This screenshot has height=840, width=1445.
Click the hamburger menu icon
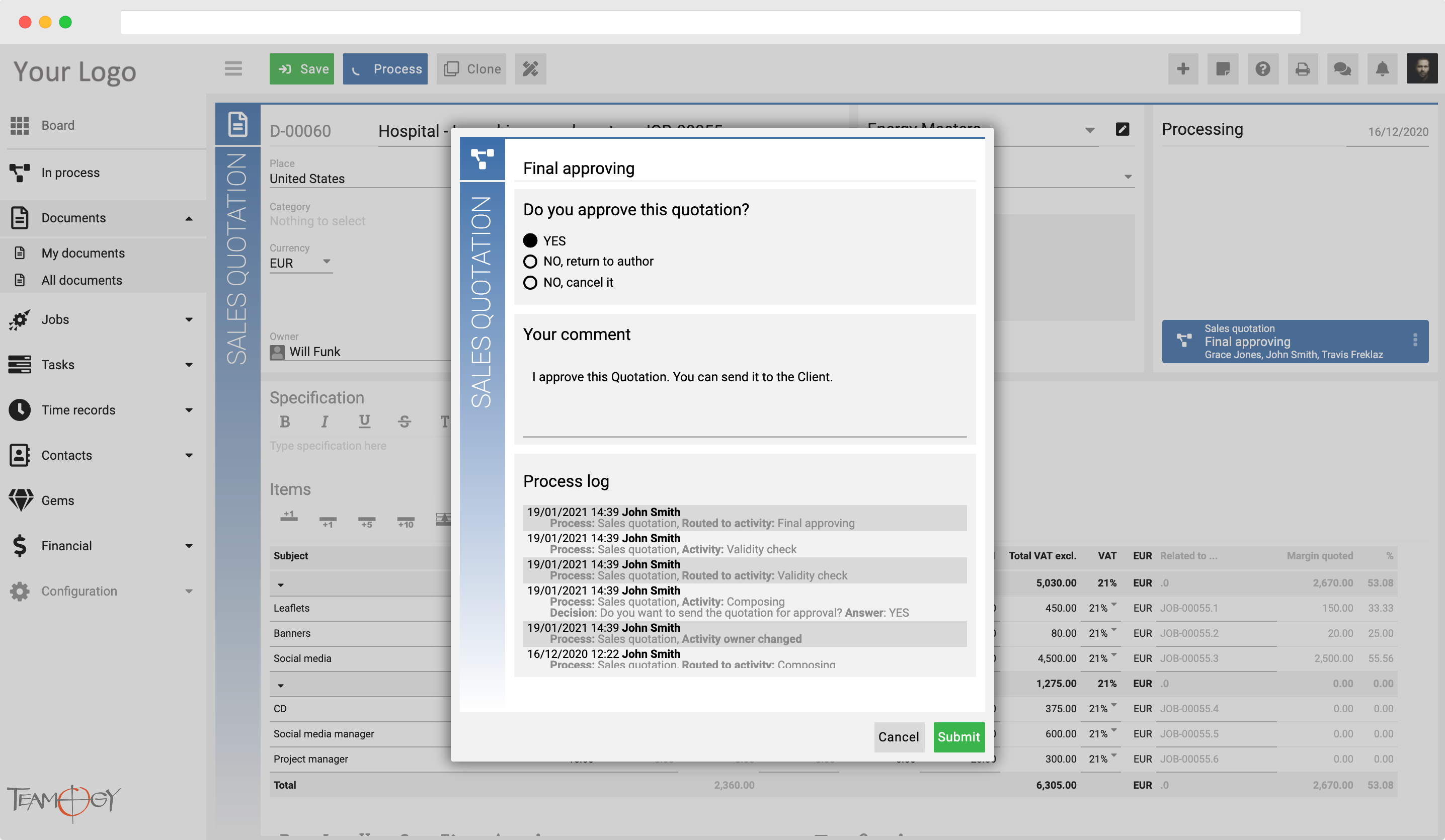pos(233,69)
